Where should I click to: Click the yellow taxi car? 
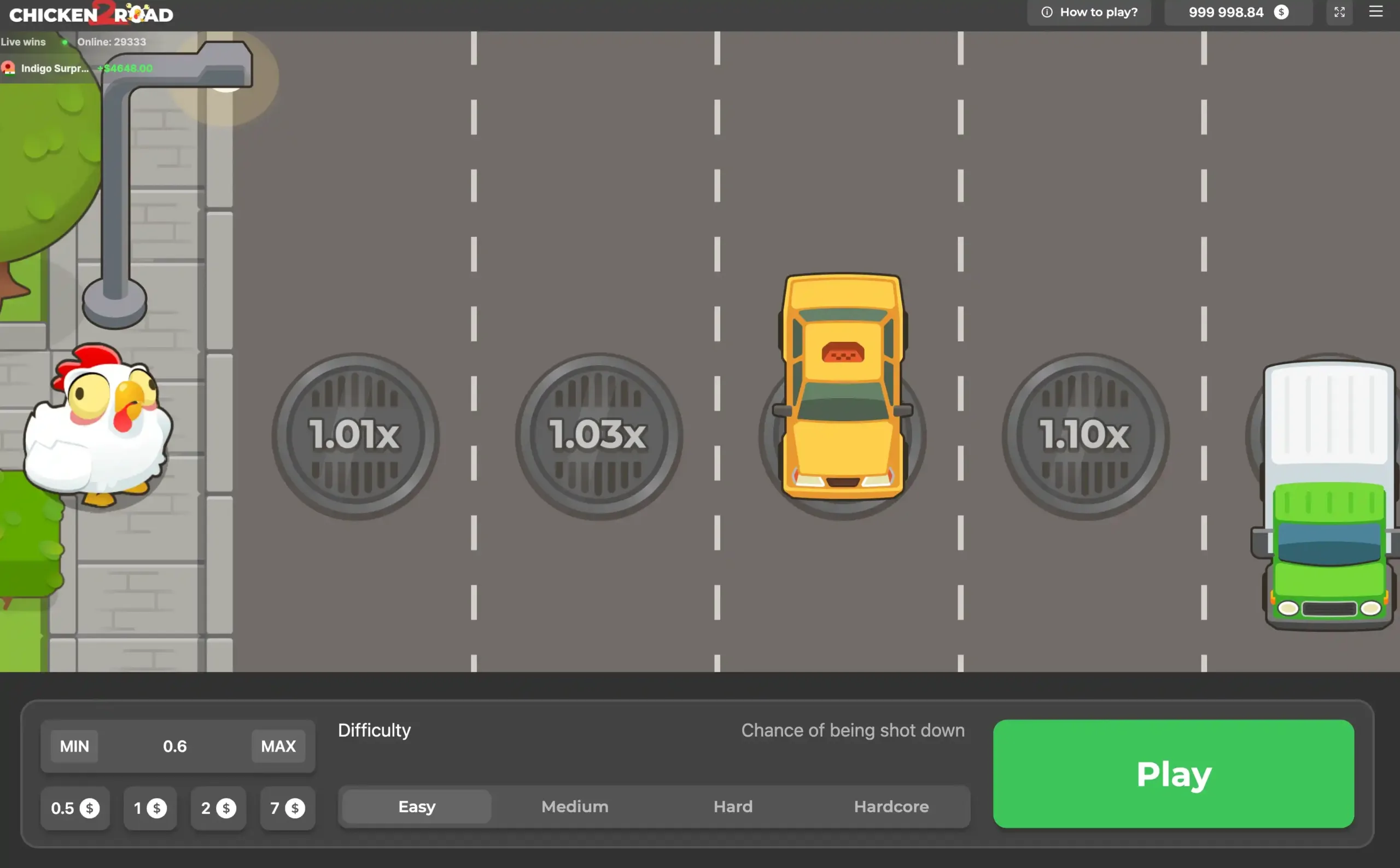(842, 385)
